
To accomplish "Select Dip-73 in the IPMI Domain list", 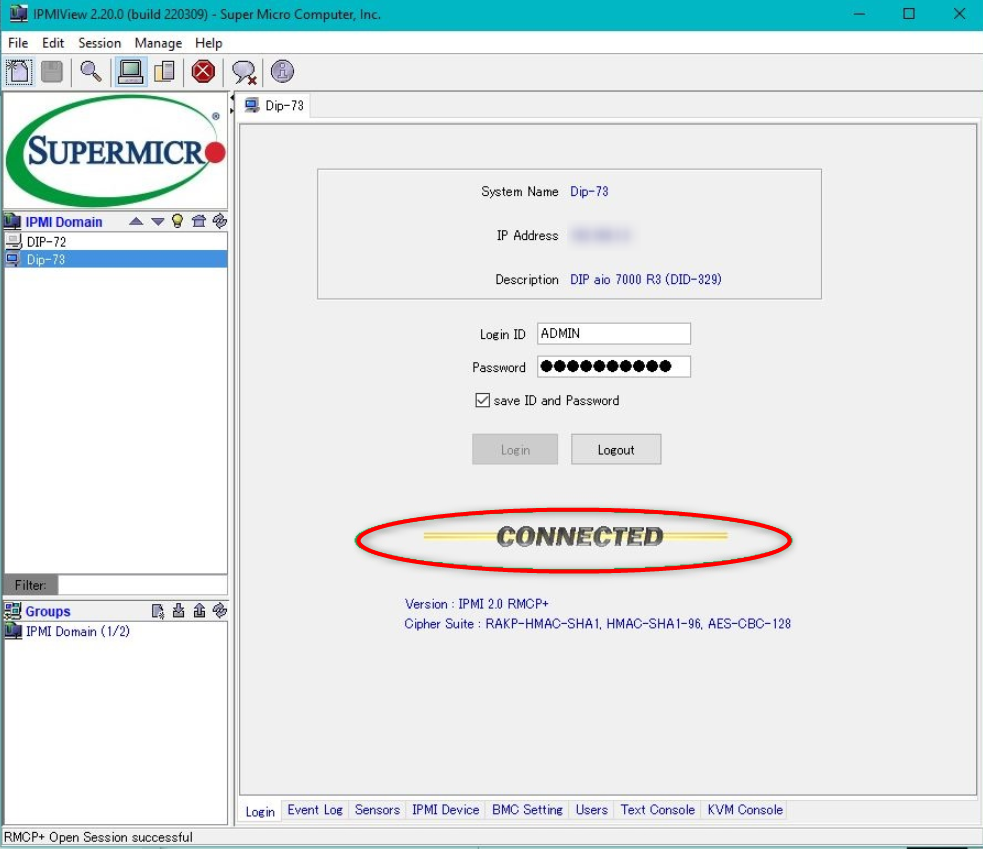I will point(115,259).
